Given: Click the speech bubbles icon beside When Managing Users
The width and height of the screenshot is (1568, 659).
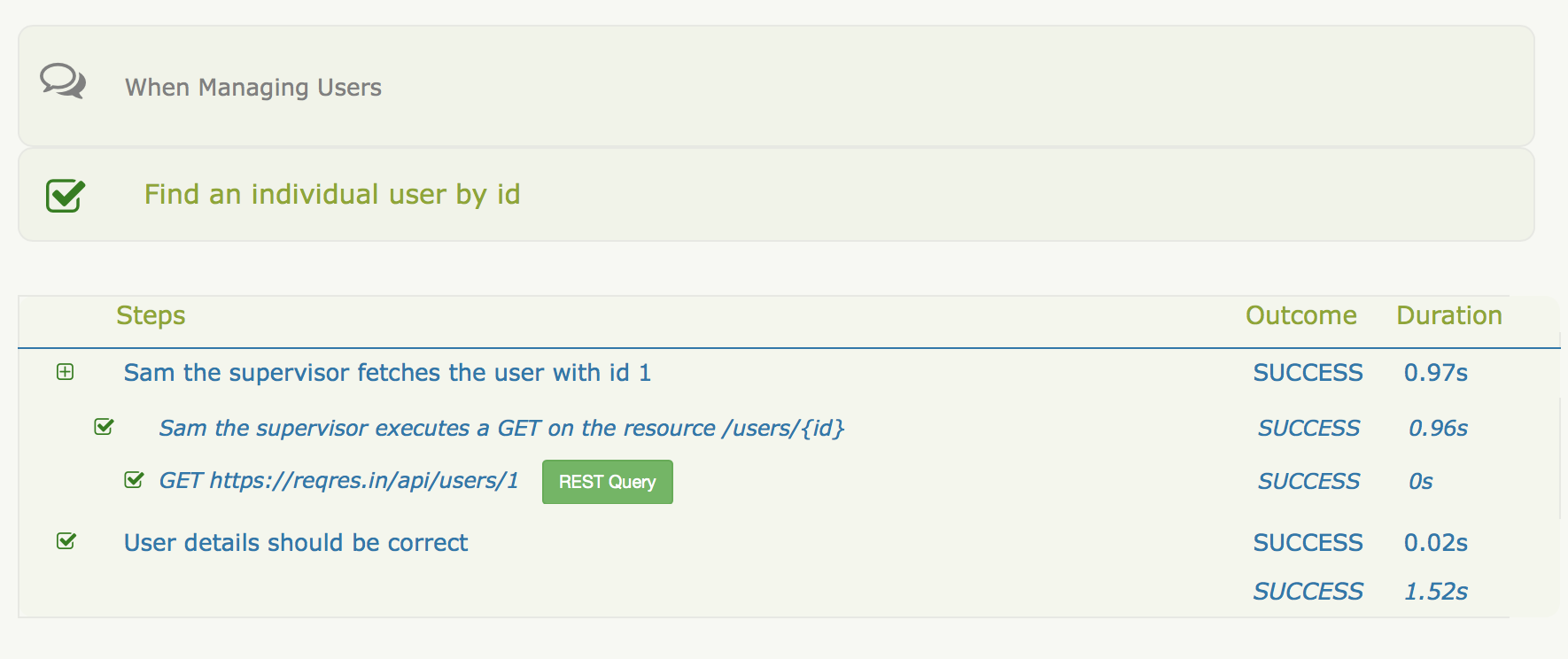Looking at the screenshot, I should coord(63,81).
